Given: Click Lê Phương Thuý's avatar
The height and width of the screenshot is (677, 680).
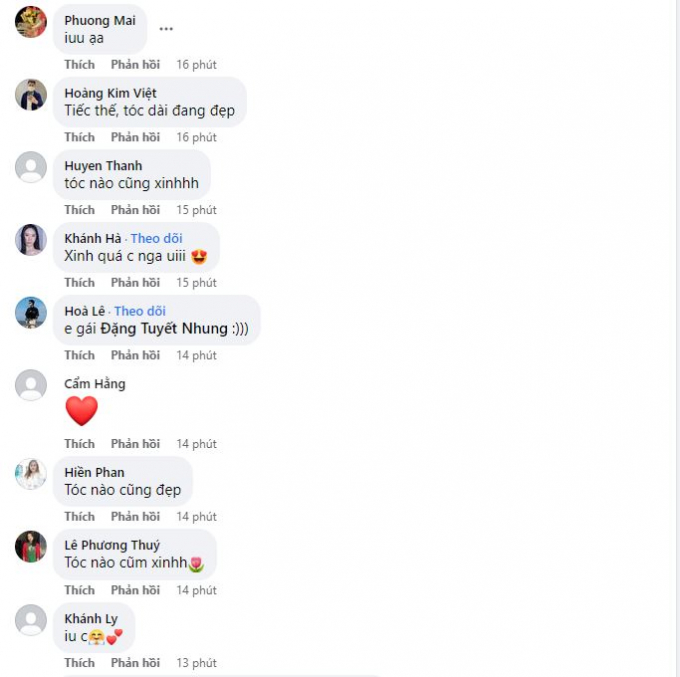Looking at the screenshot, I should click(x=31, y=546).
